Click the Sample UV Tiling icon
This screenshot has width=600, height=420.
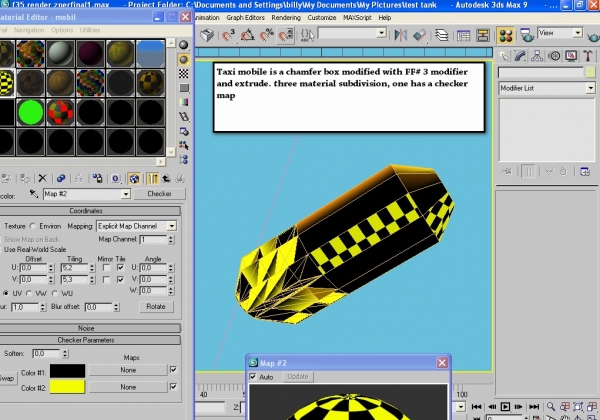(184, 88)
